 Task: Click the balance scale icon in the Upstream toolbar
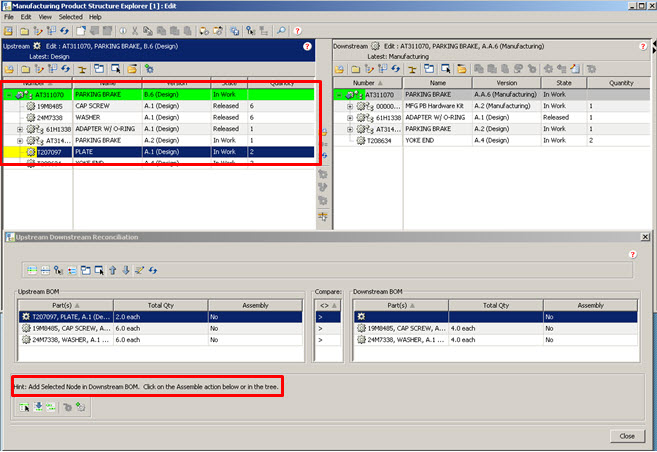82,69
